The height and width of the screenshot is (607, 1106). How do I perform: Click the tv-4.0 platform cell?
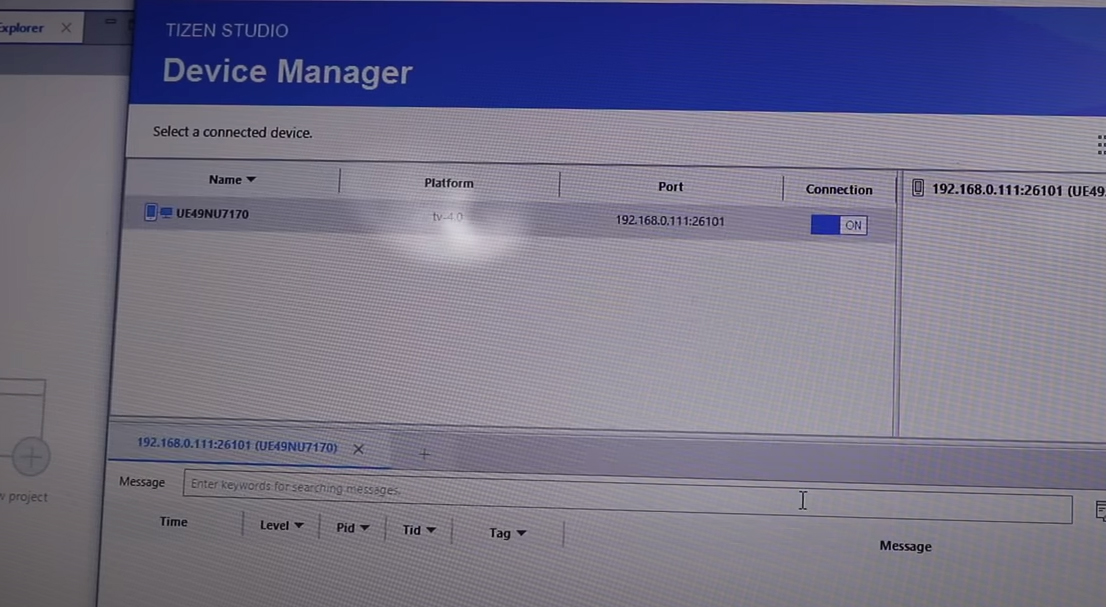click(448, 216)
